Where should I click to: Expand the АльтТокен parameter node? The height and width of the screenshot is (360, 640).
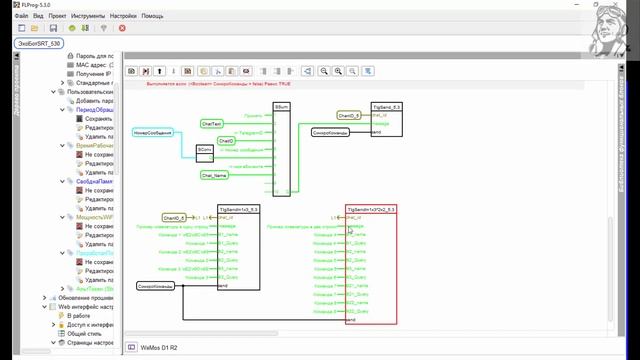coord(62,289)
